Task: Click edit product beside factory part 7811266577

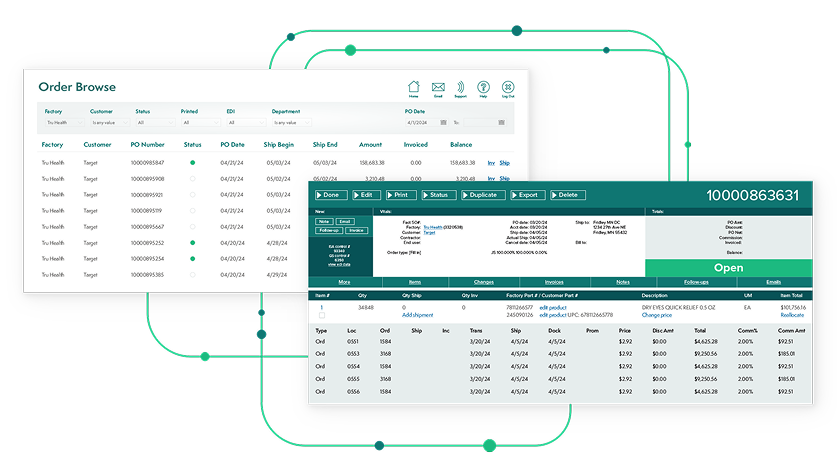Action: [552, 308]
